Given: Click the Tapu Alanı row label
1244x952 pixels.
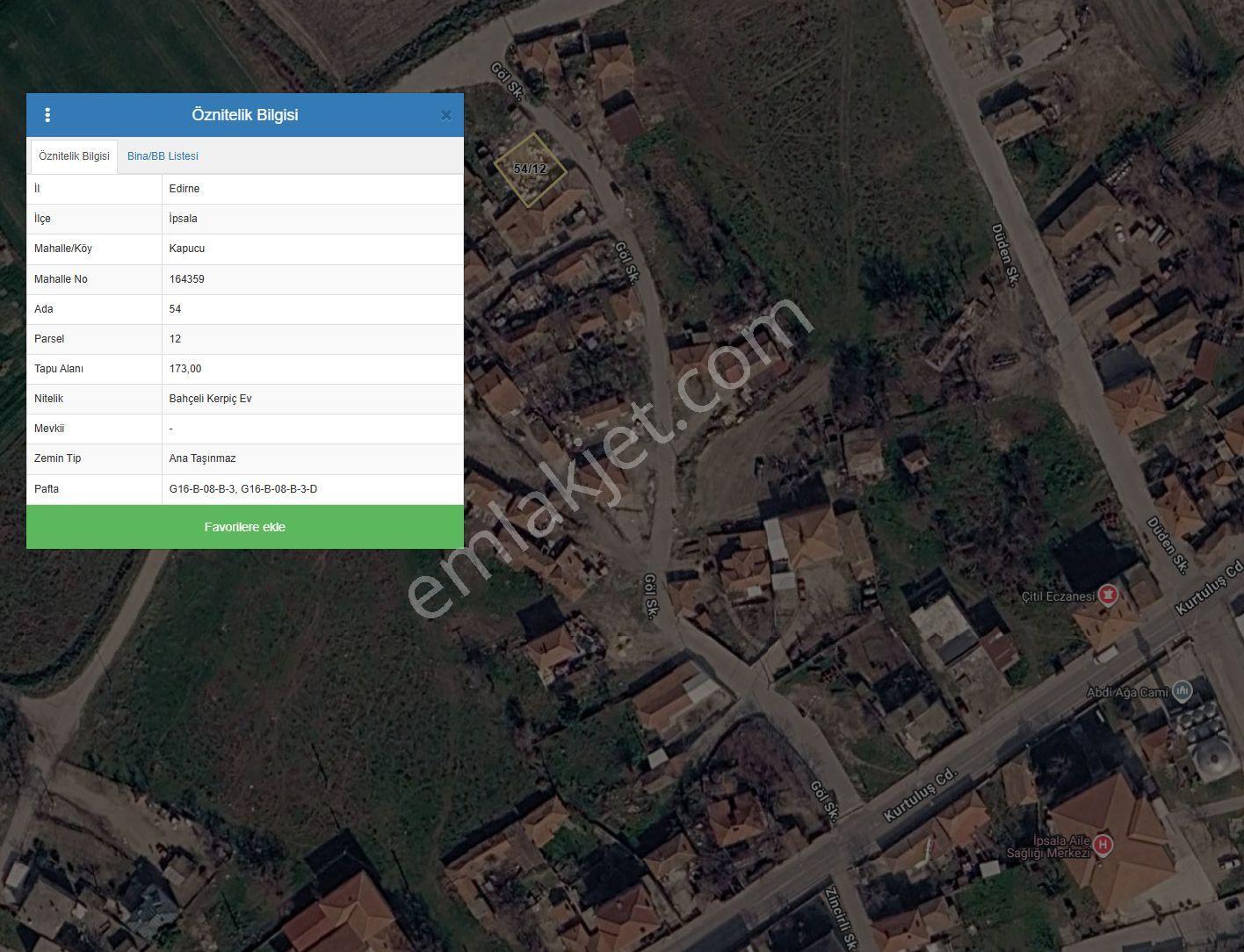Looking at the screenshot, I should [x=59, y=369].
